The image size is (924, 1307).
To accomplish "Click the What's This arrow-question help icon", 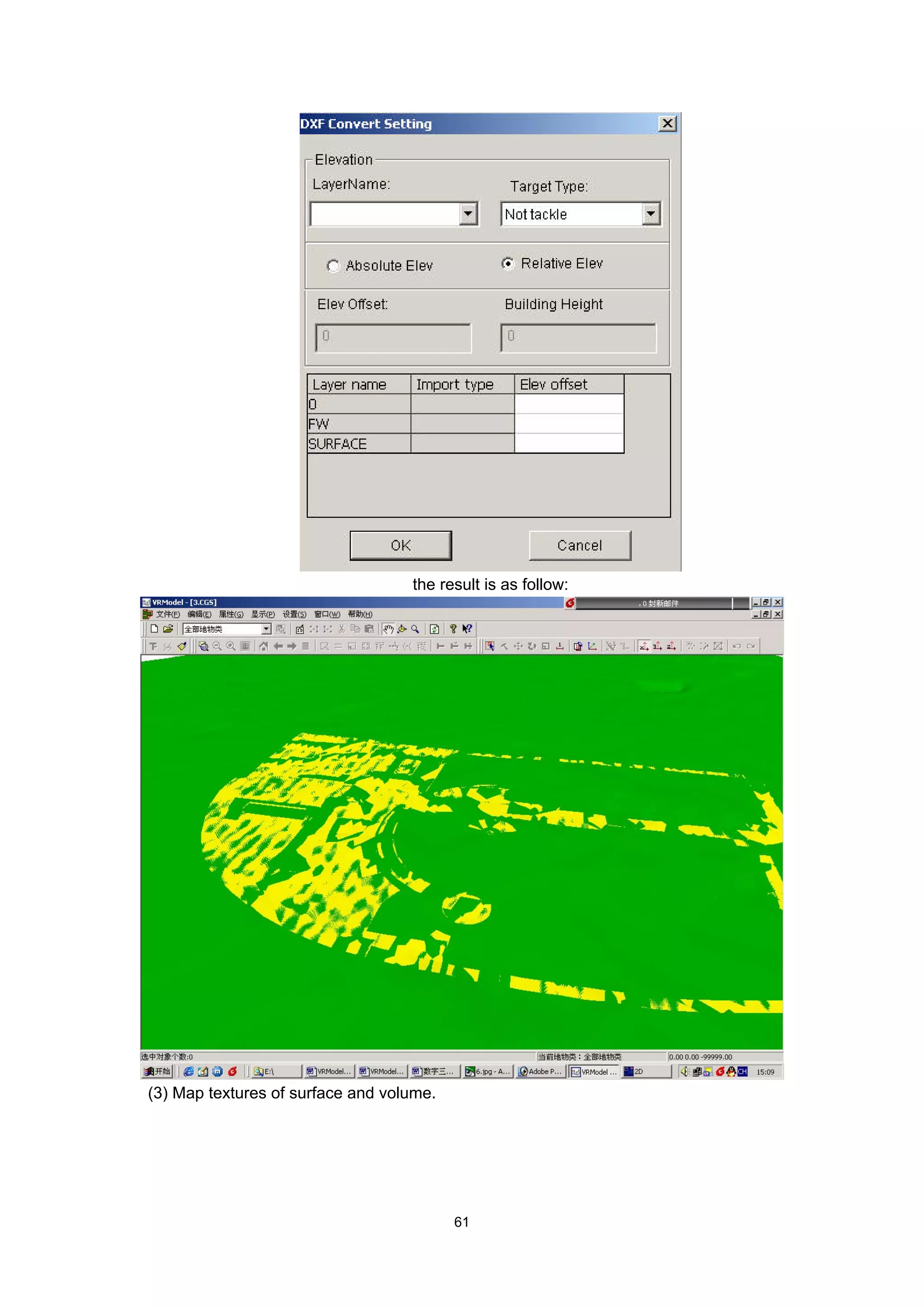I will click(x=467, y=629).
